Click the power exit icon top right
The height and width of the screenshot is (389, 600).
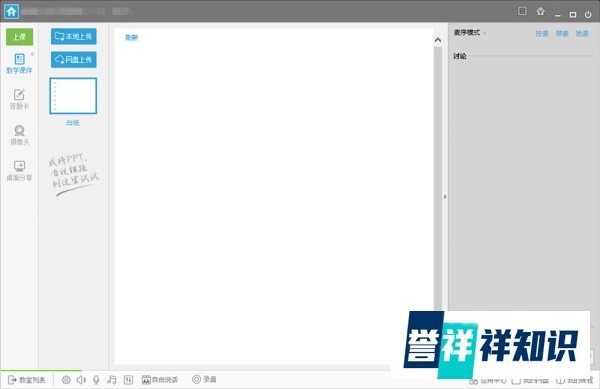coord(588,15)
